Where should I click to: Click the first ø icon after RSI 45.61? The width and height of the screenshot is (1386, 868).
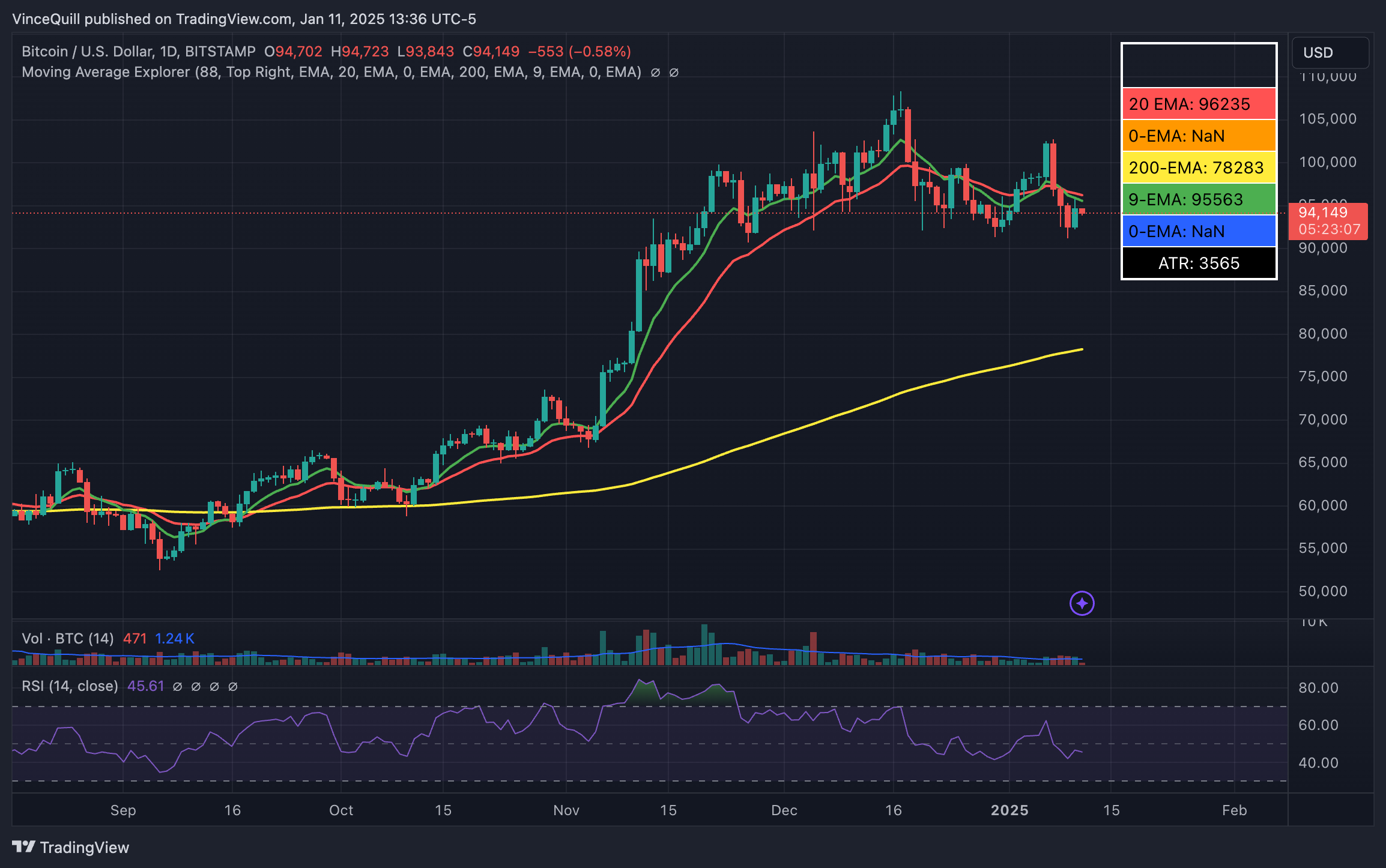click(x=177, y=686)
